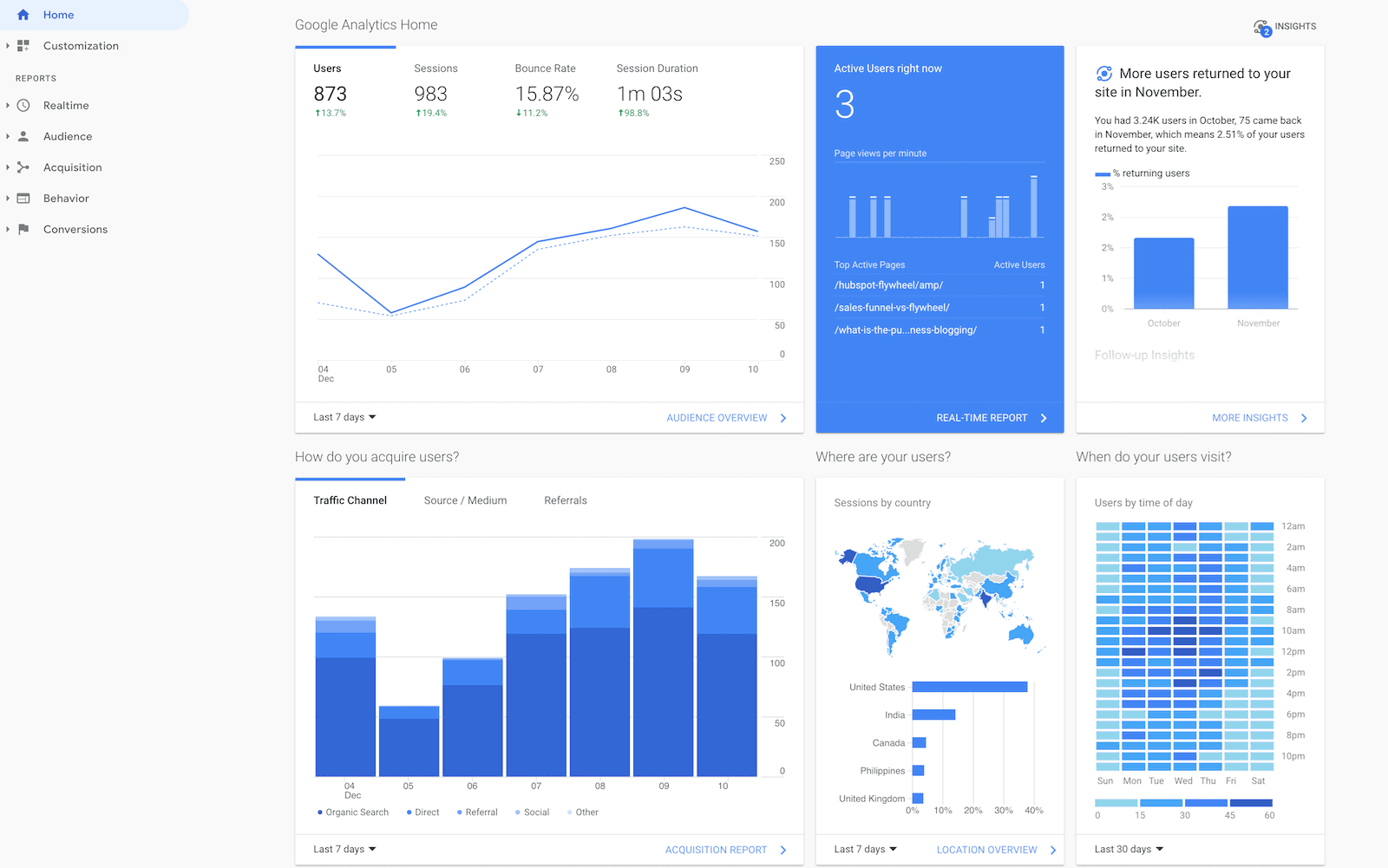Expand the Audience reports section
Image resolution: width=1388 pixels, height=868 pixels.
(x=8, y=137)
